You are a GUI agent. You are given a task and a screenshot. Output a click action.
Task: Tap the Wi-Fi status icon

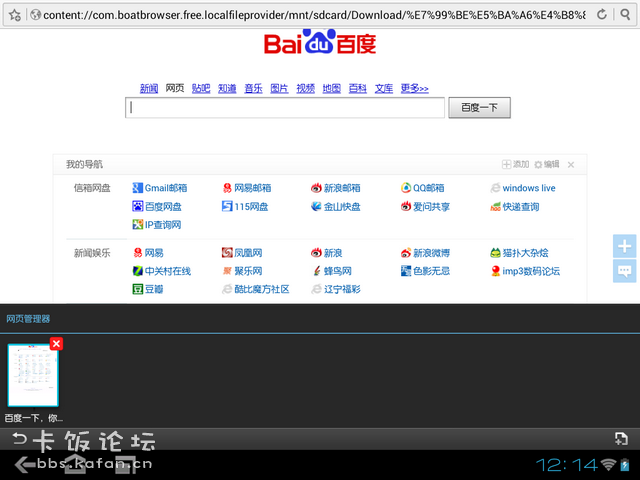(609, 465)
